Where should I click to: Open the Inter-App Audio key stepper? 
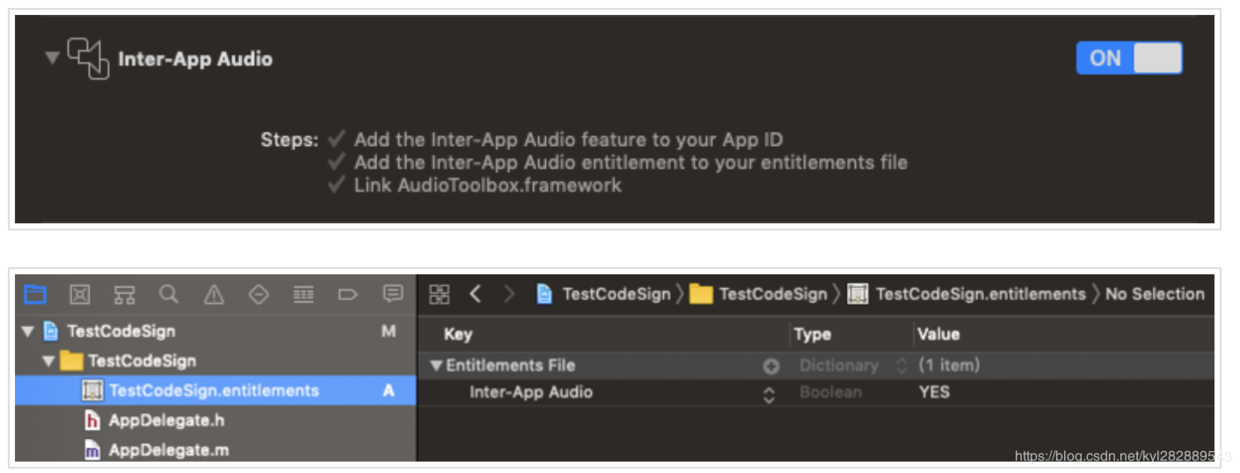(x=769, y=394)
